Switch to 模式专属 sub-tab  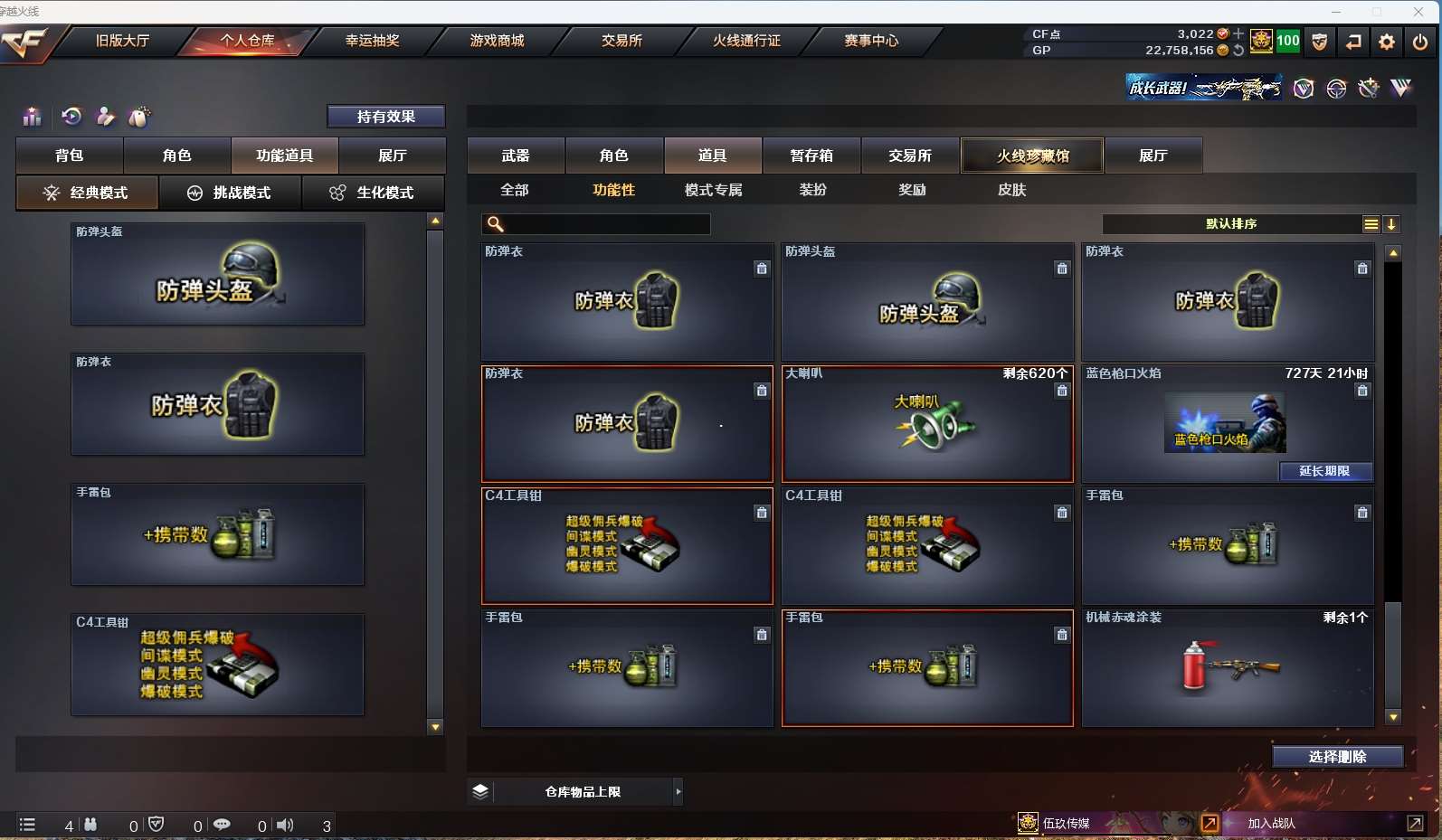714,190
